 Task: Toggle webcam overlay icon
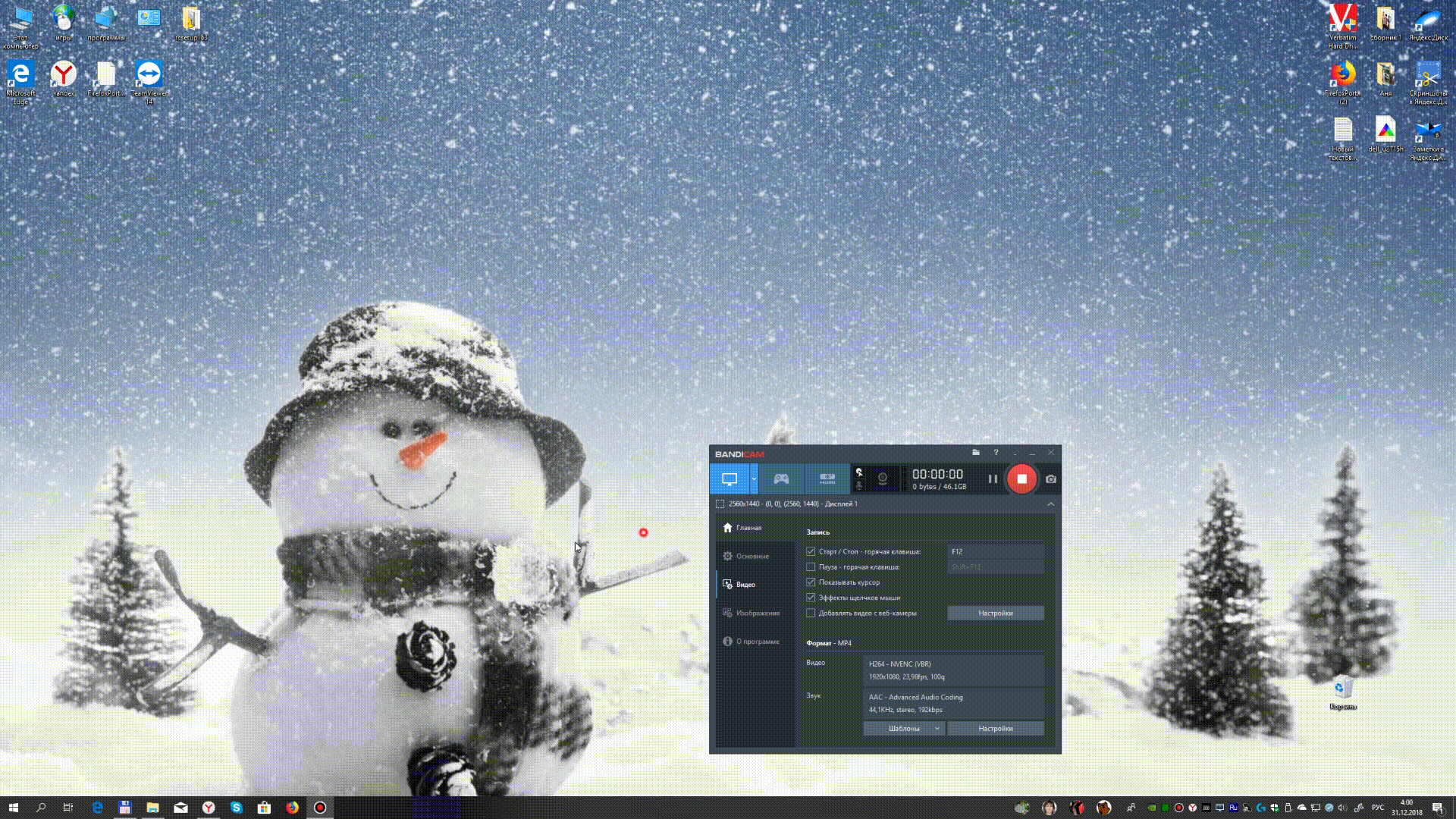[x=883, y=479]
